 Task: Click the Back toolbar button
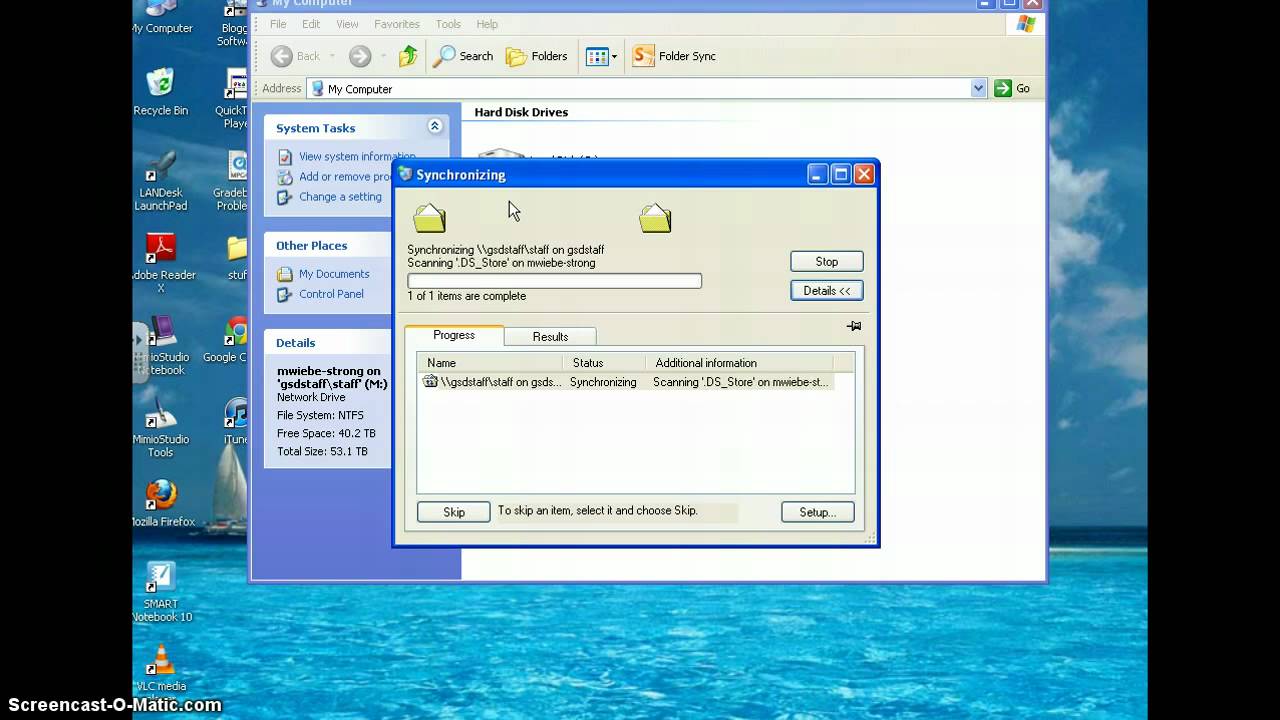[296, 56]
